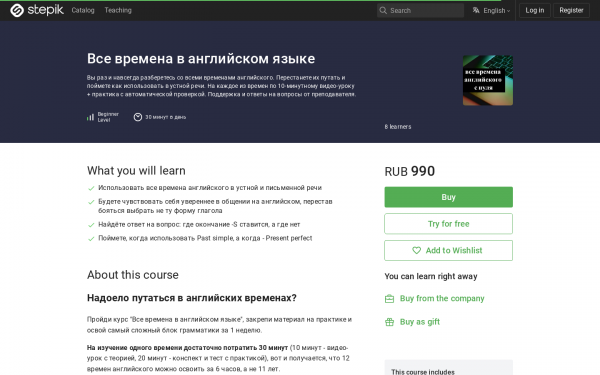This screenshot has height=375, width=600.
Task: Open the Teaching menu item
Action: click(118, 10)
